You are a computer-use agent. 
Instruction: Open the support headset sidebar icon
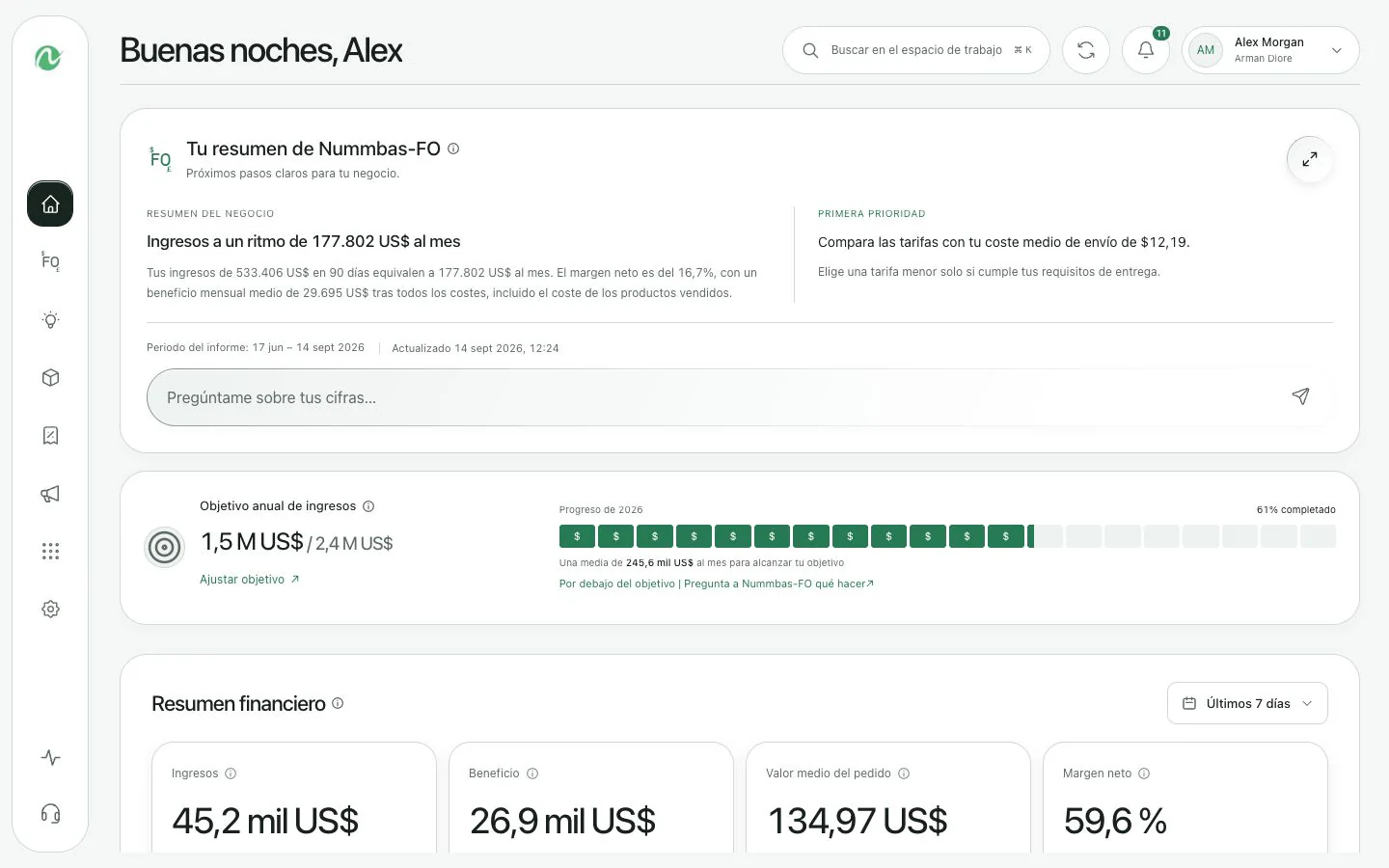point(50,813)
